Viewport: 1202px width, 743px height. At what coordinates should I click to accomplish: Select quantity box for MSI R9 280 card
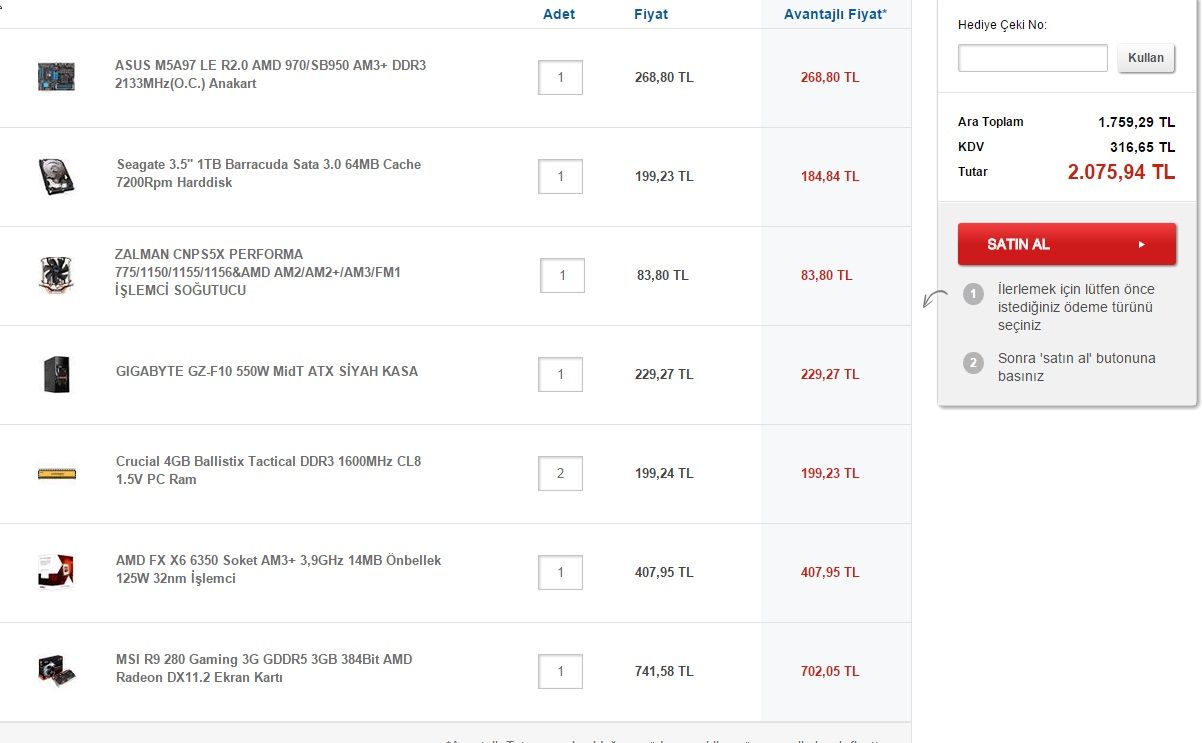coord(560,671)
